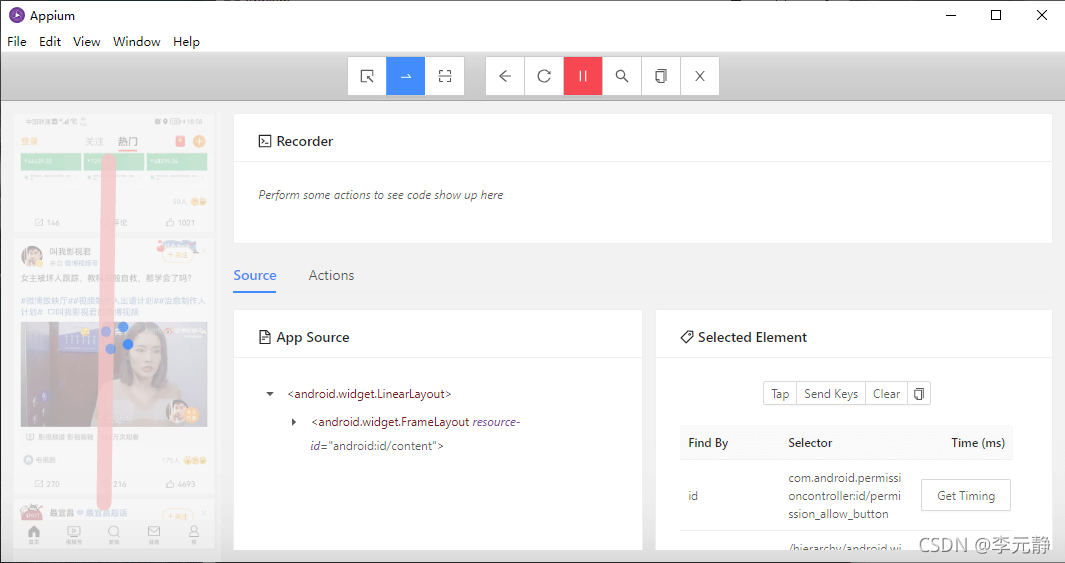Open the Window menu
Viewport: 1065px width, 563px height.
point(137,42)
